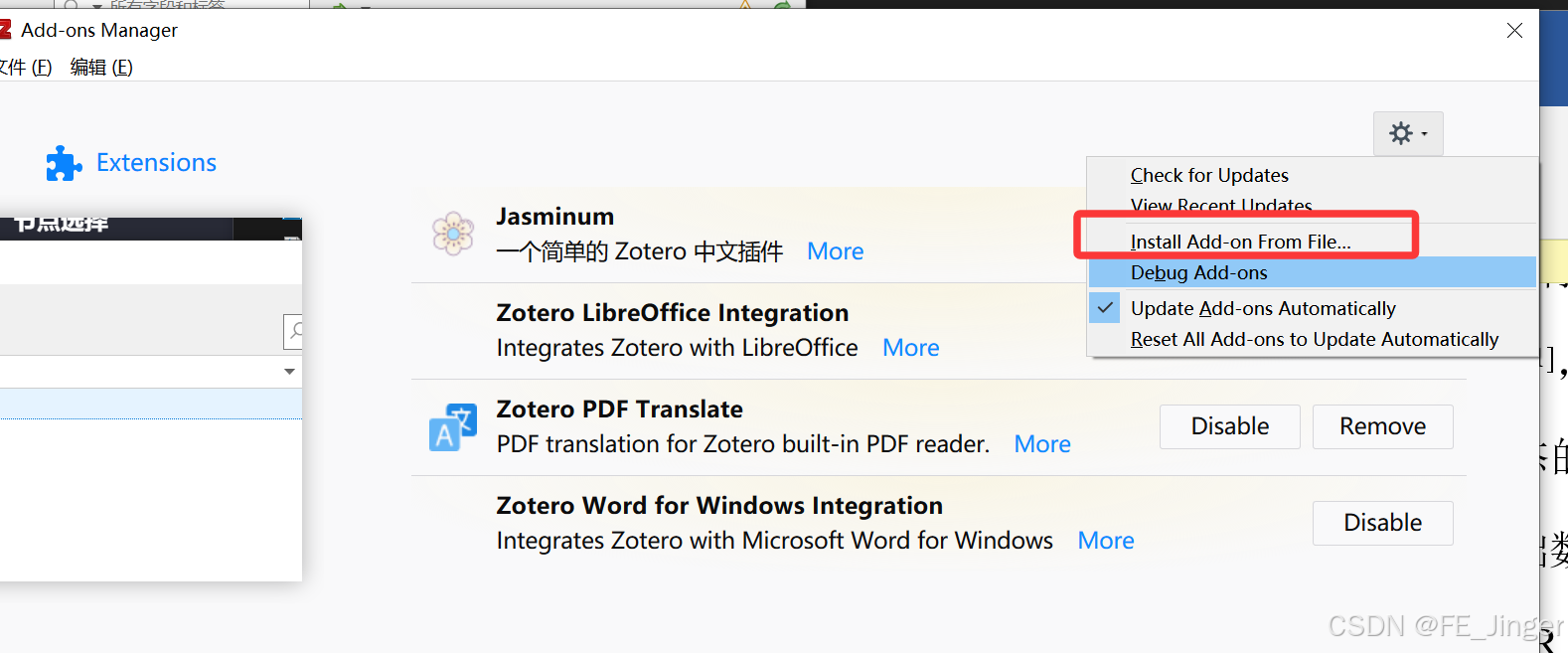This screenshot has height=653, width=1568.
Task: Select Check for Updates menu entry
Action: pyautogui.click(x=1209, y=176)
